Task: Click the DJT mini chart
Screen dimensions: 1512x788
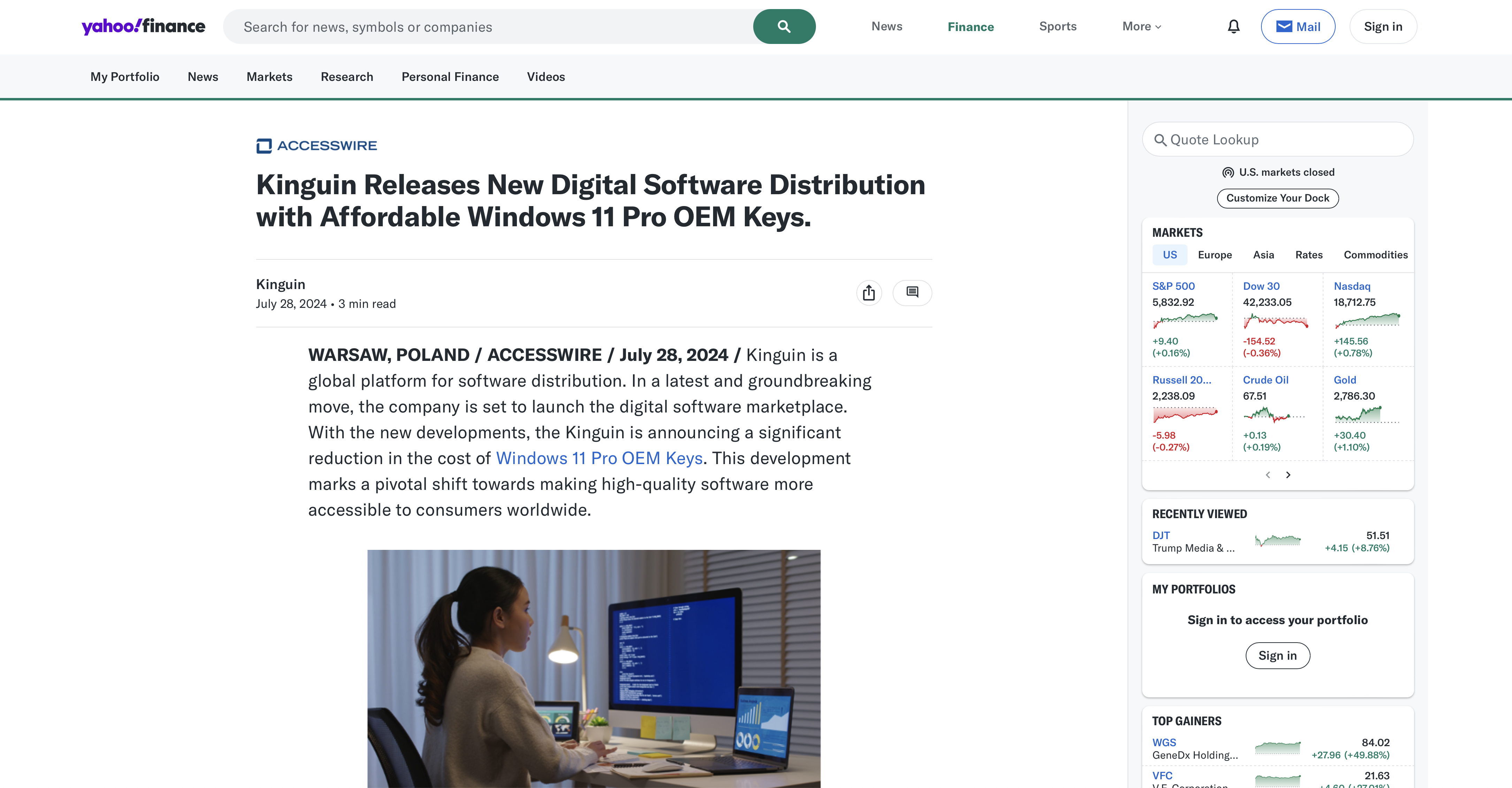Action: coord(1278,541)
